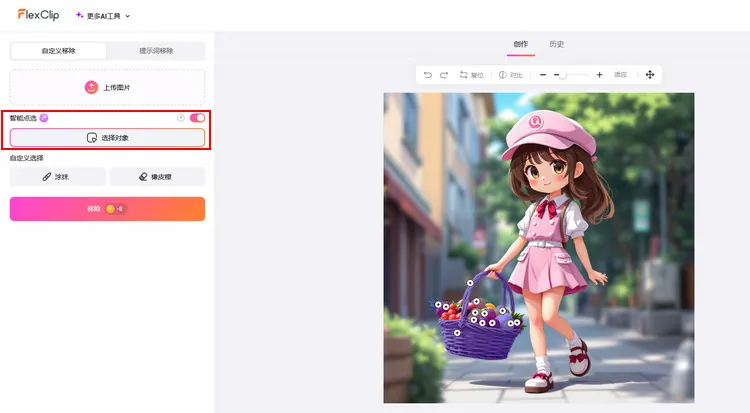Select the move/pan cross-arrow tool
The width and height of the screenshot is (750, 413).
[650, 75]
